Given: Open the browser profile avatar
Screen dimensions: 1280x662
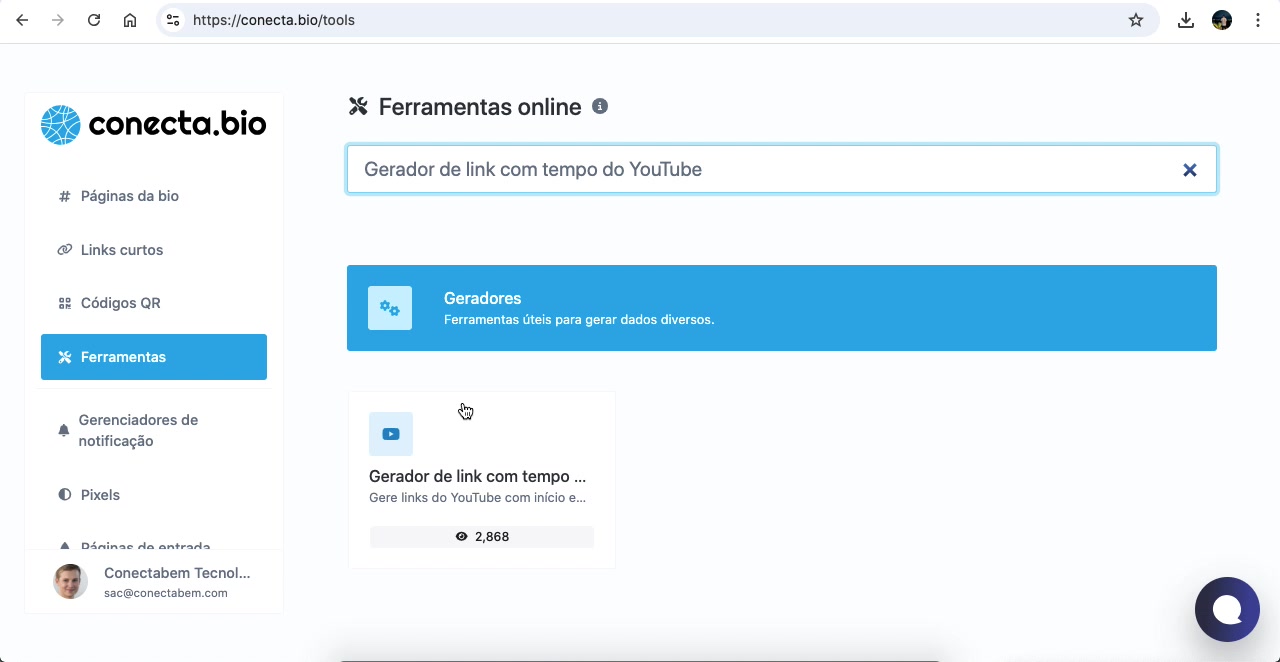Looking at the screenshot, I should (x=1221, y=19).
